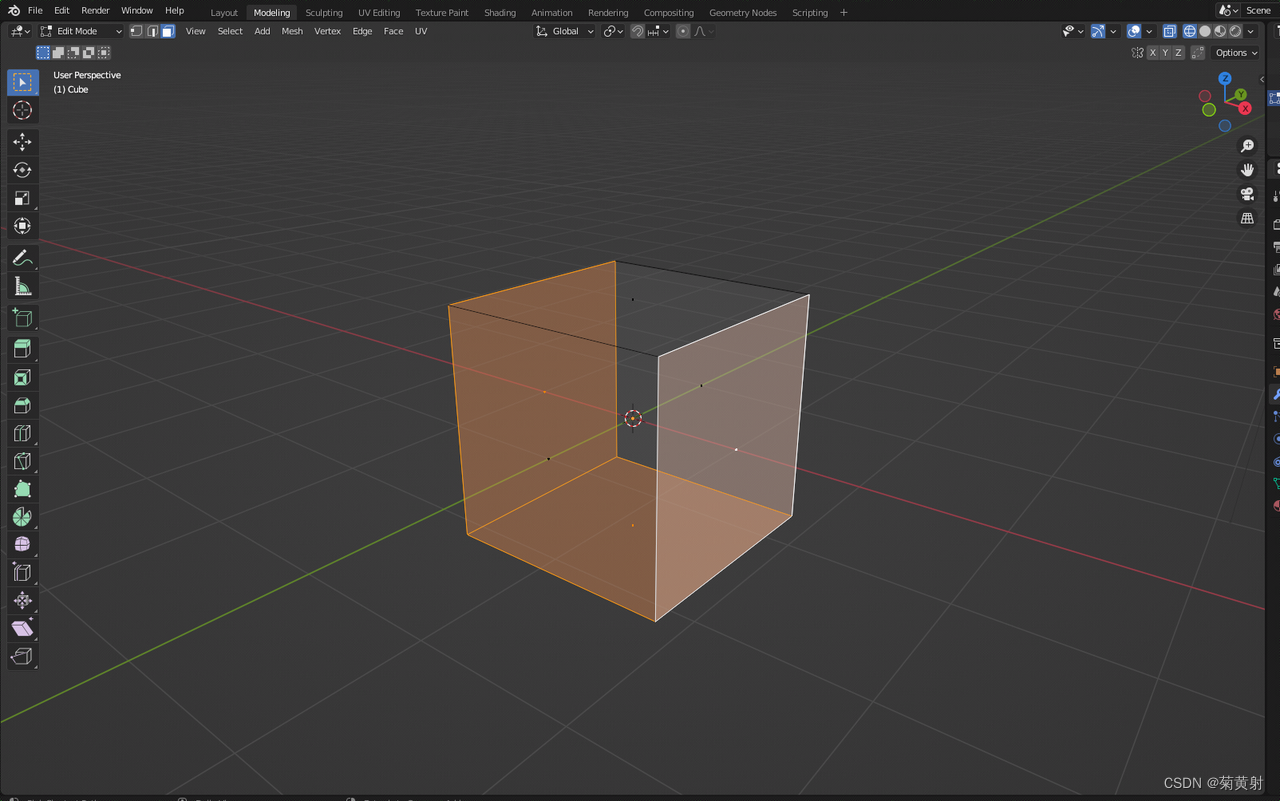Expand the shading options dropdown arrow

tap(1251, 31)
